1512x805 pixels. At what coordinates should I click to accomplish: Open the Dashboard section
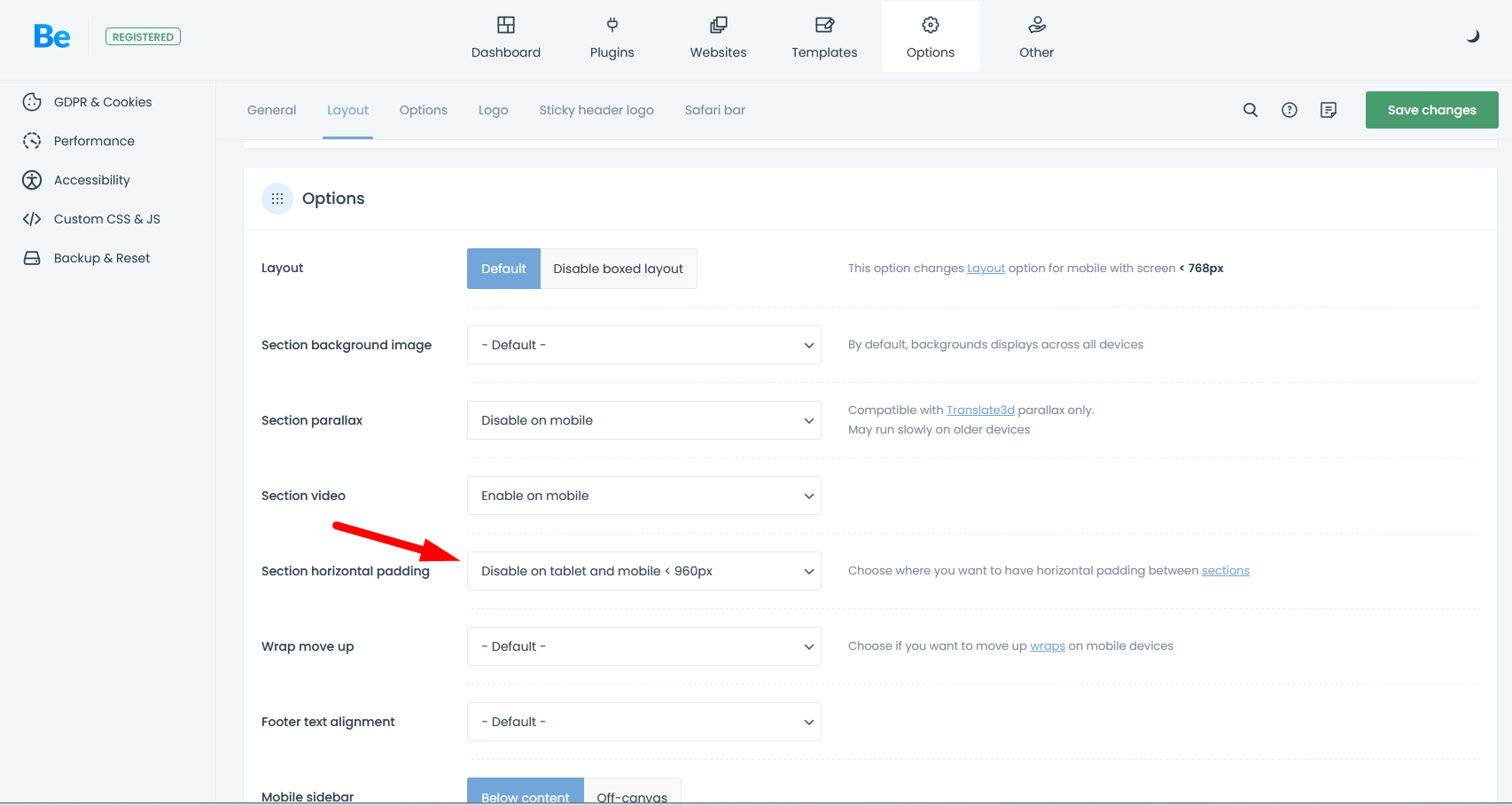coord(506,37)
